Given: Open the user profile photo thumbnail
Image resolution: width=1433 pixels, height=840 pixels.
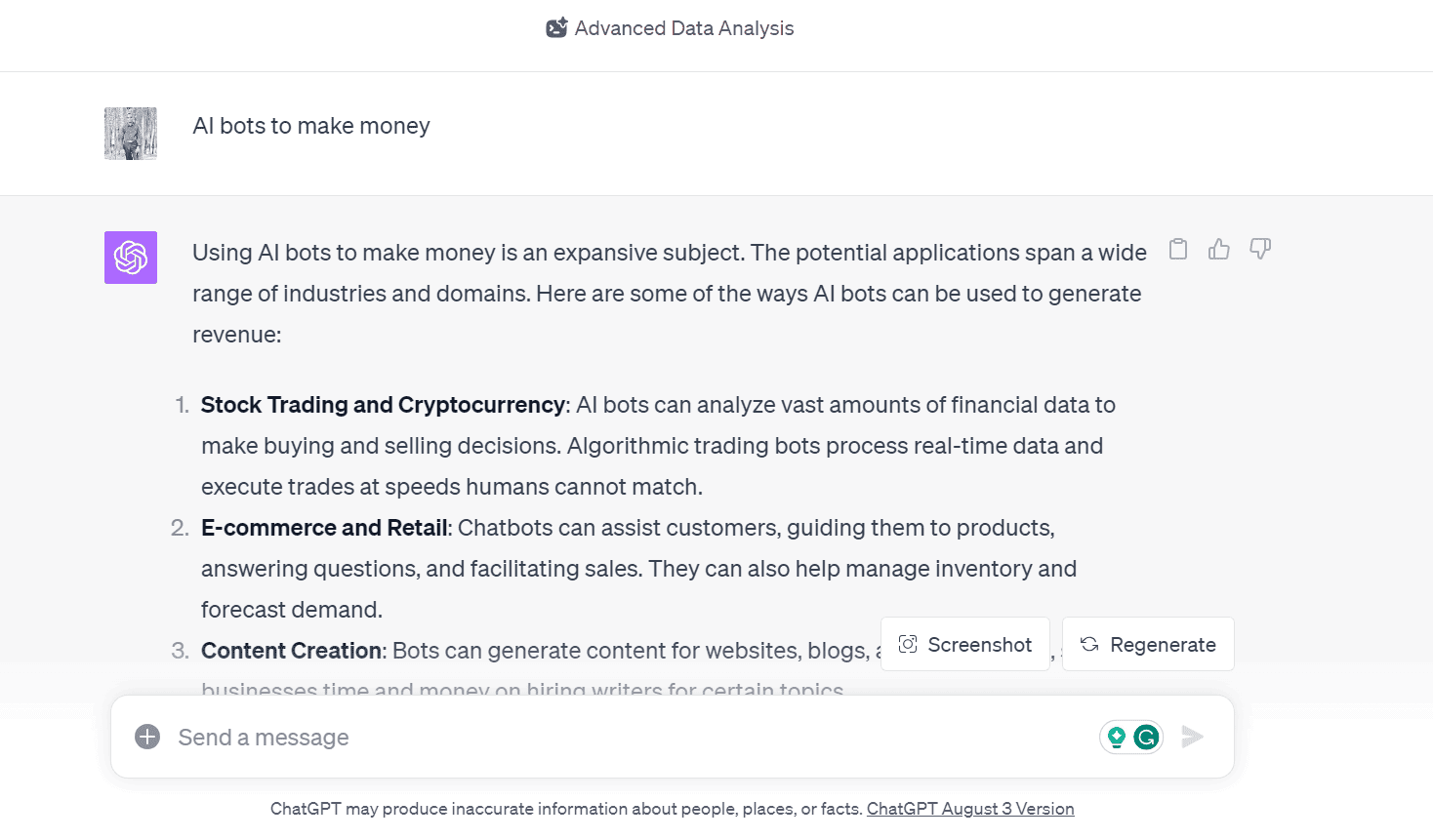Looking at the screenshot, I should [x=131, y=134].
